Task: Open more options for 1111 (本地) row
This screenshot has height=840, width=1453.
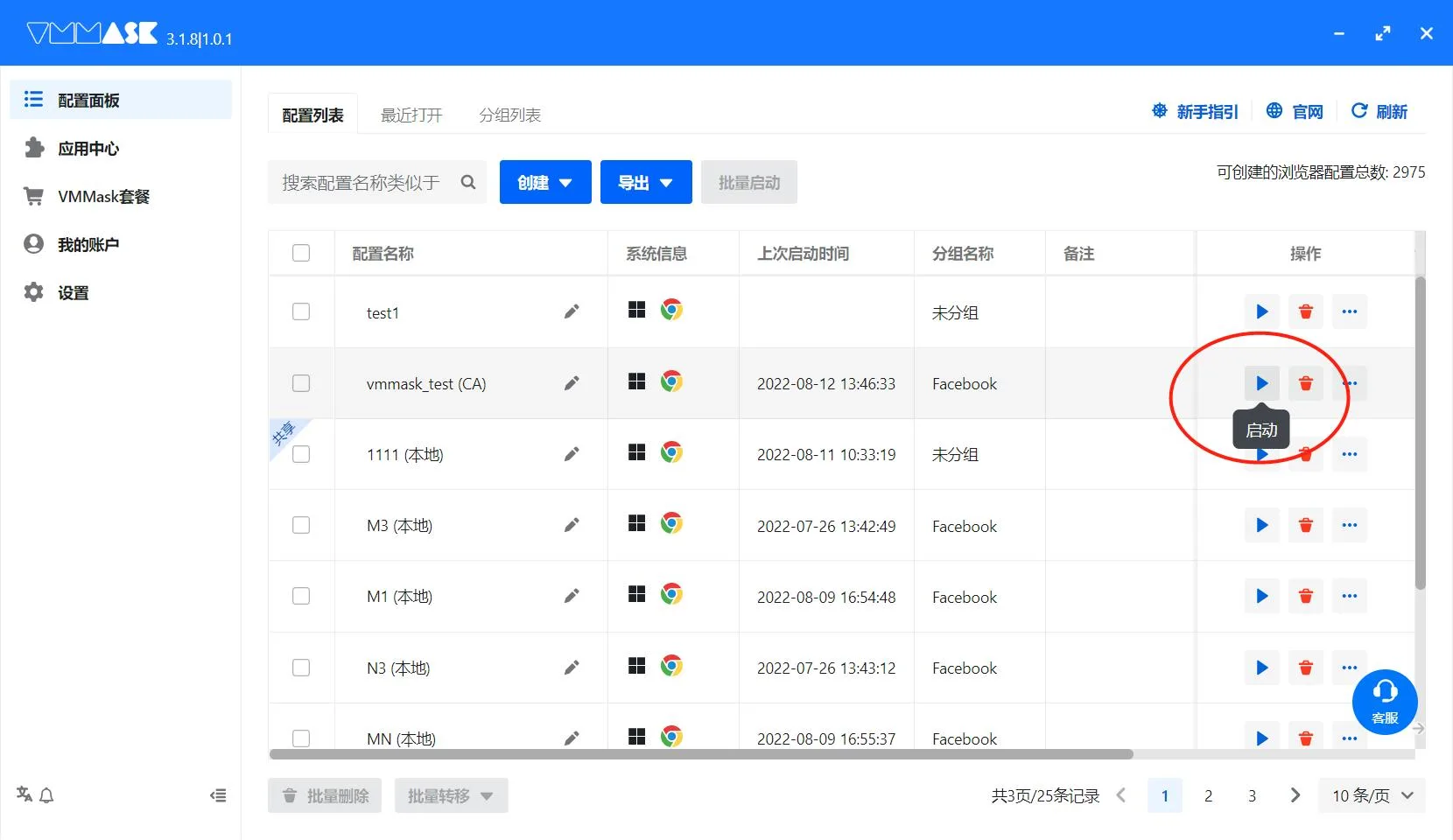Action: (x=1349, y=454)
